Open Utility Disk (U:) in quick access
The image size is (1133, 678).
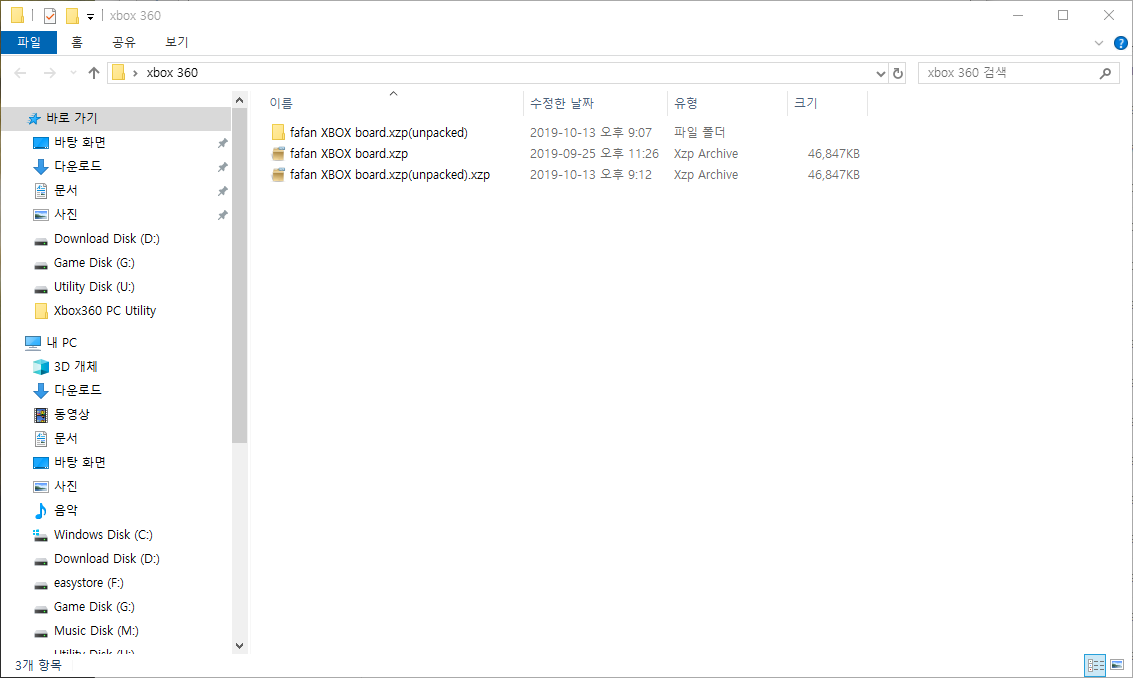pyautogui.click(x=94, y=286)
